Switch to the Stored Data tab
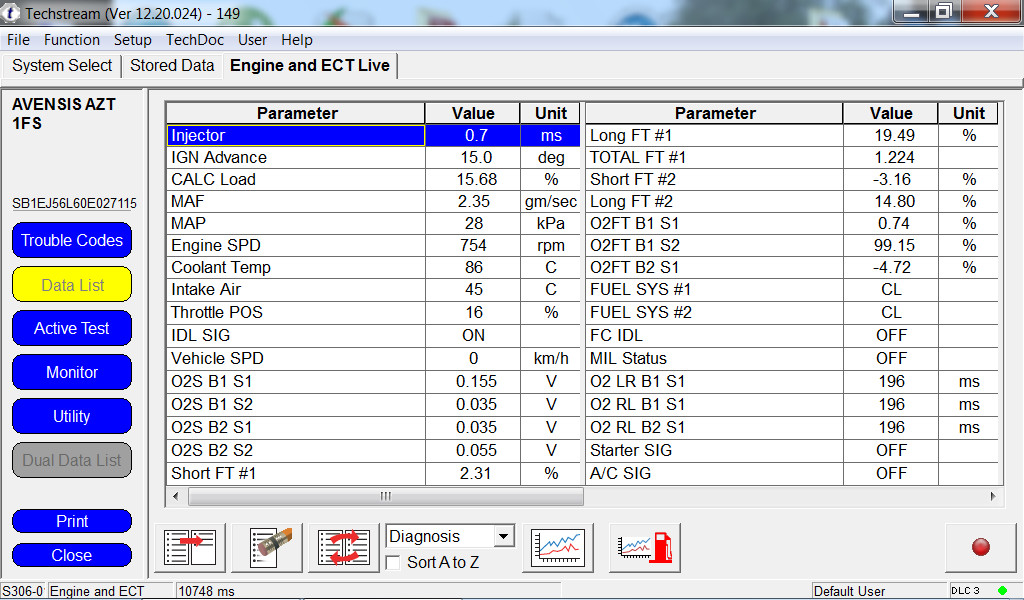Viewport: 1024px width, 600px height. (172, 66)
